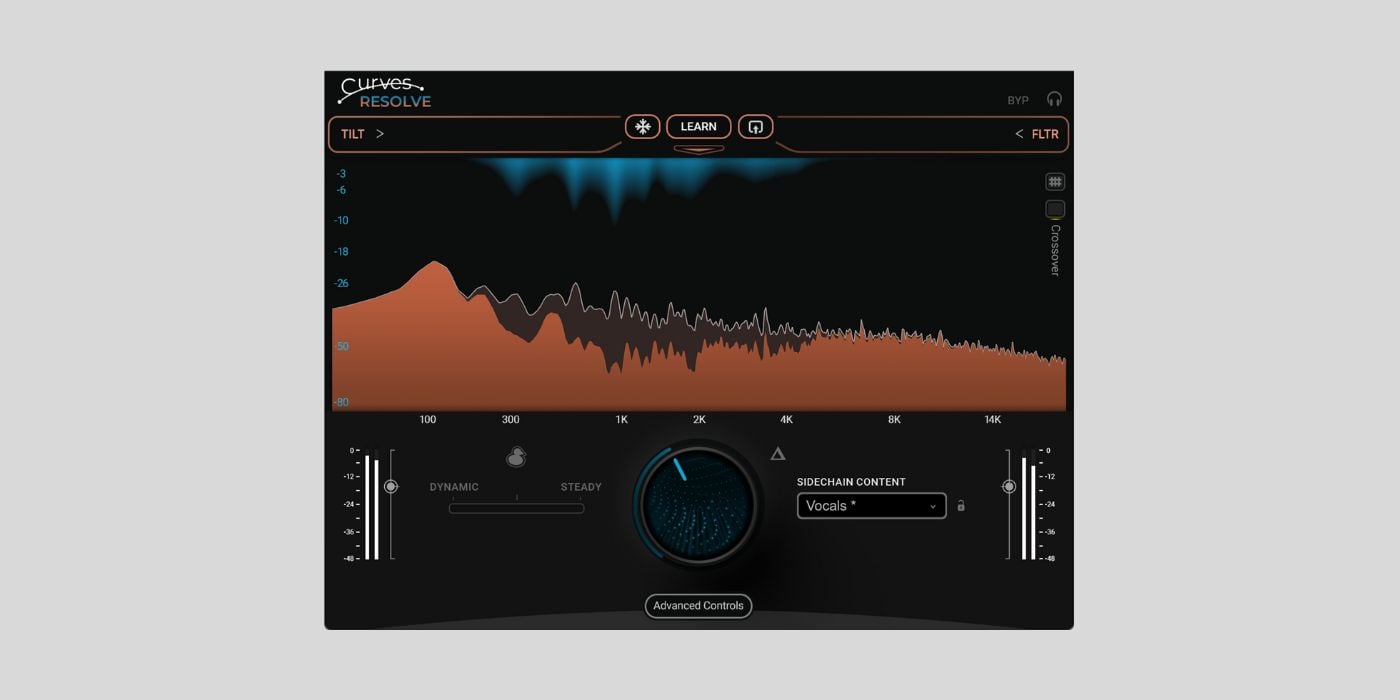Toggle the sidechain content lock
Viewport: 1400px width, 700px height.
tap(961, 506)
